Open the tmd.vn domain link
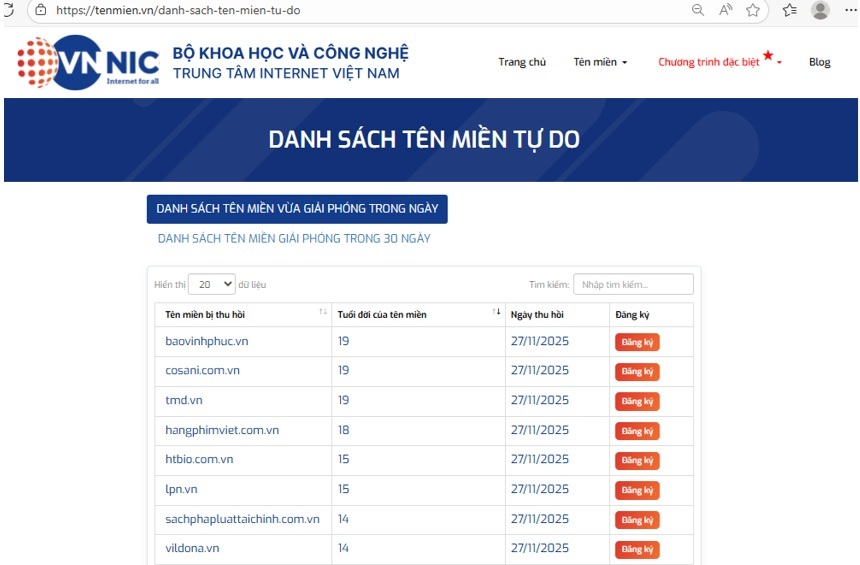 coord(184,401)
